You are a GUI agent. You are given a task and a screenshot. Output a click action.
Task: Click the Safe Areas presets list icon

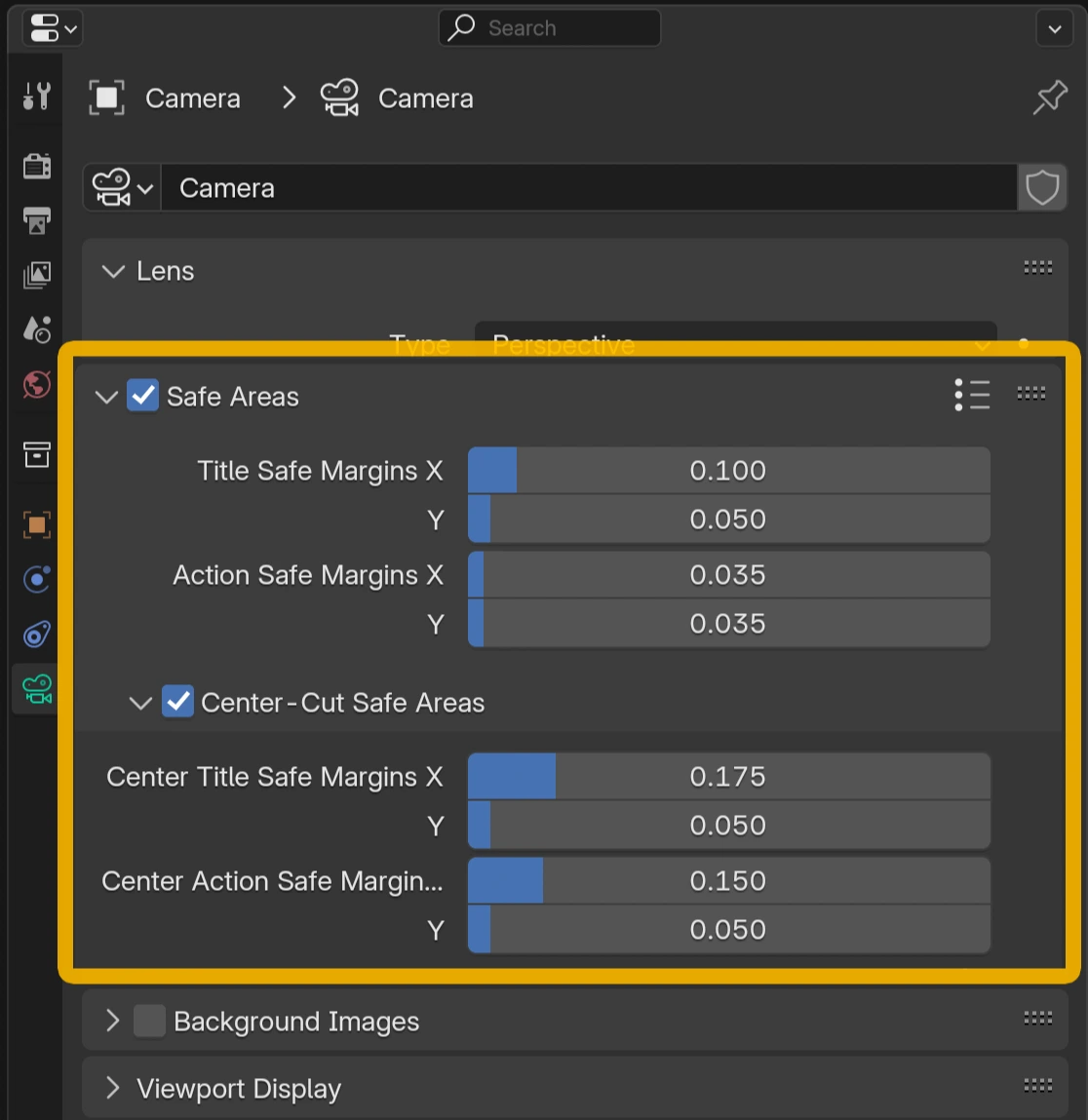pyautogui.click(x=972, y=395)
